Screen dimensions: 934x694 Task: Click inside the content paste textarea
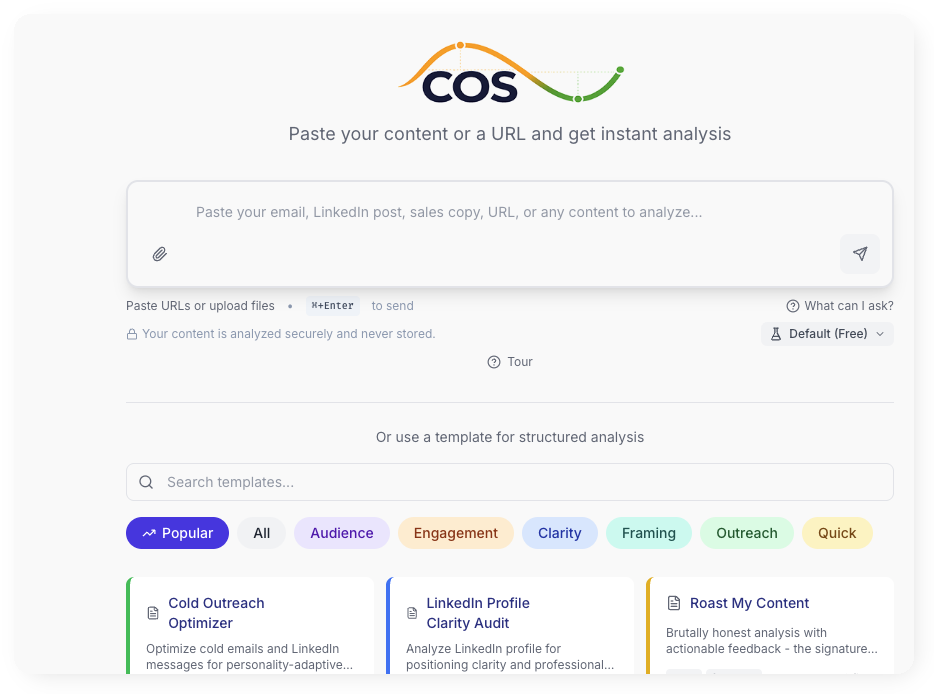pos(510,212)
